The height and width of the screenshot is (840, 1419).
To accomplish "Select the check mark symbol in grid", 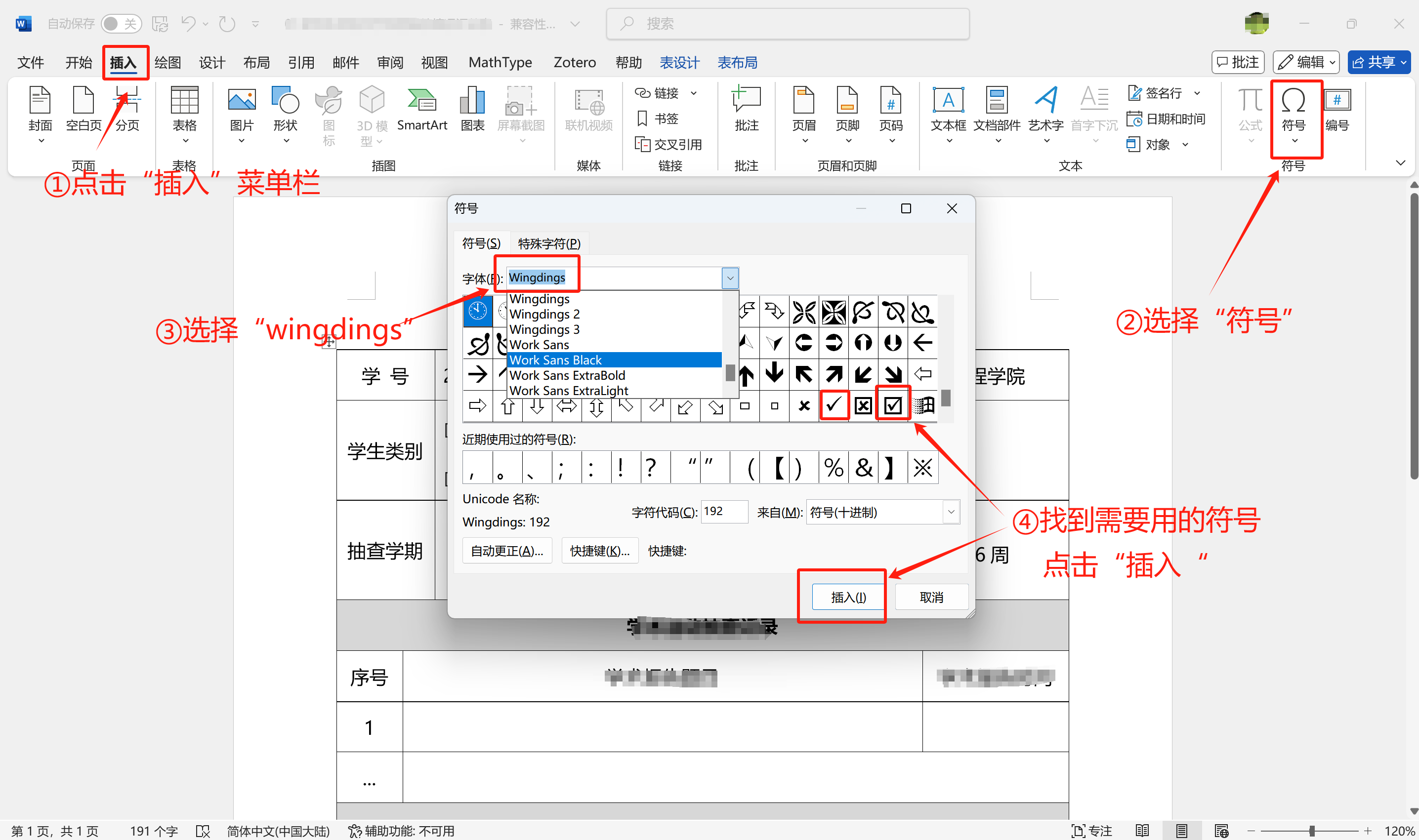I will 834,405.
